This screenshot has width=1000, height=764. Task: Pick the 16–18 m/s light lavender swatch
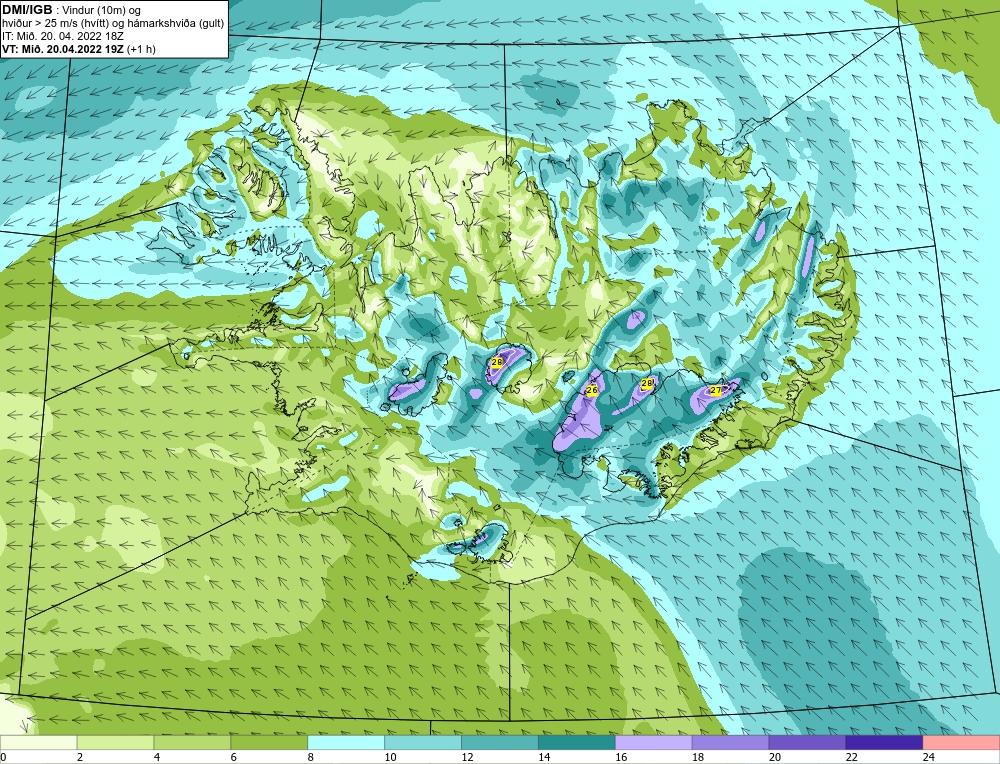pyautogui.click(x=653, y=743)
